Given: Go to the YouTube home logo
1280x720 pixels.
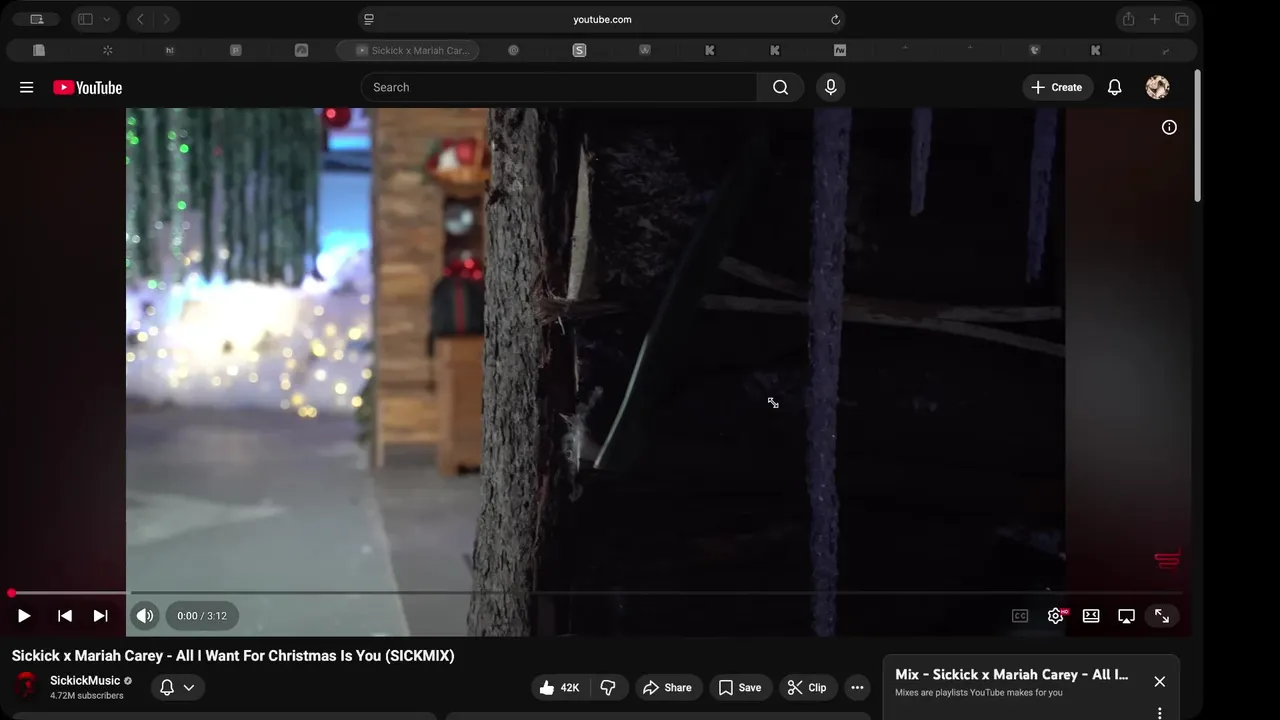Looking at the screenshot, I should pos(88,87).
